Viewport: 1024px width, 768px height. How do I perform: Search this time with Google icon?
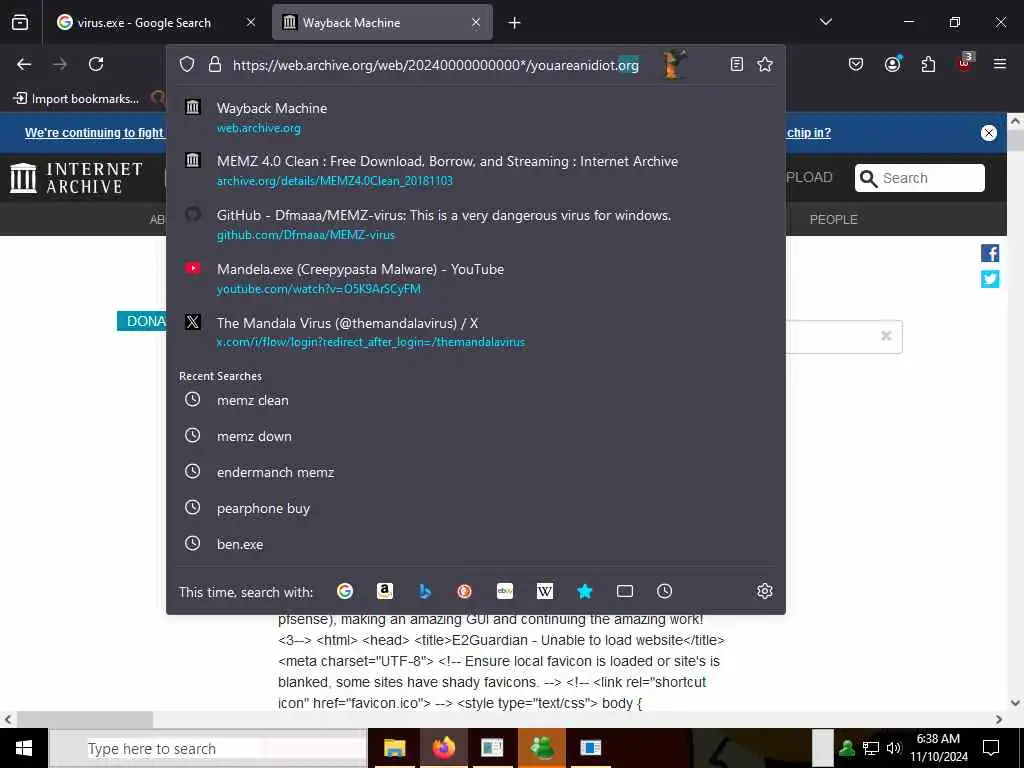point(345,591)
